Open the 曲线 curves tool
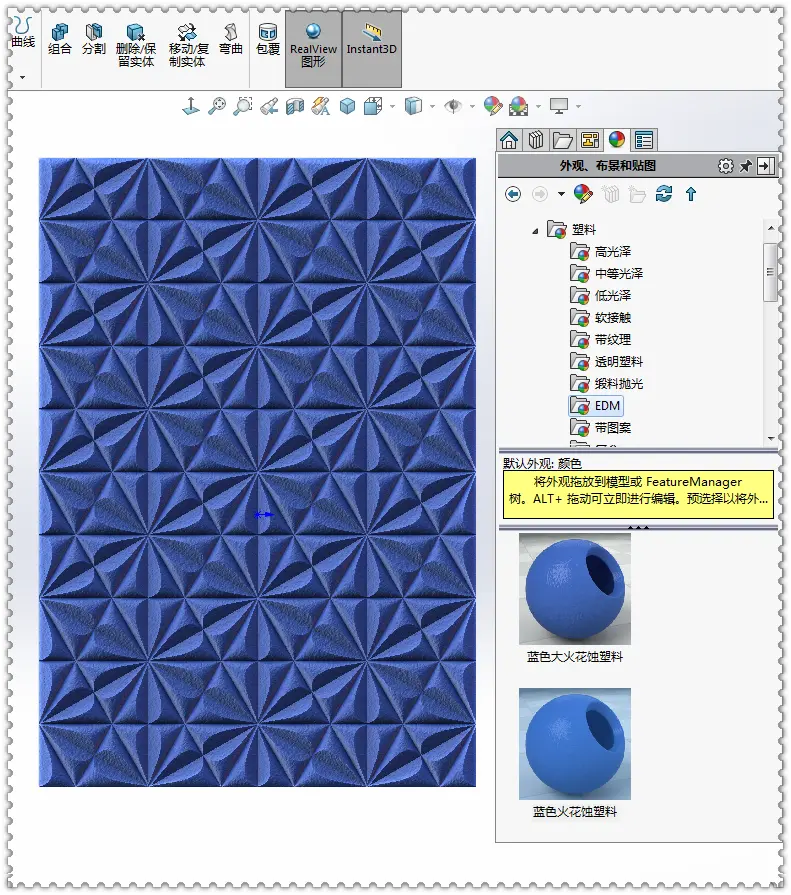This screenshot has width=791, height=895. pos(23,33)
